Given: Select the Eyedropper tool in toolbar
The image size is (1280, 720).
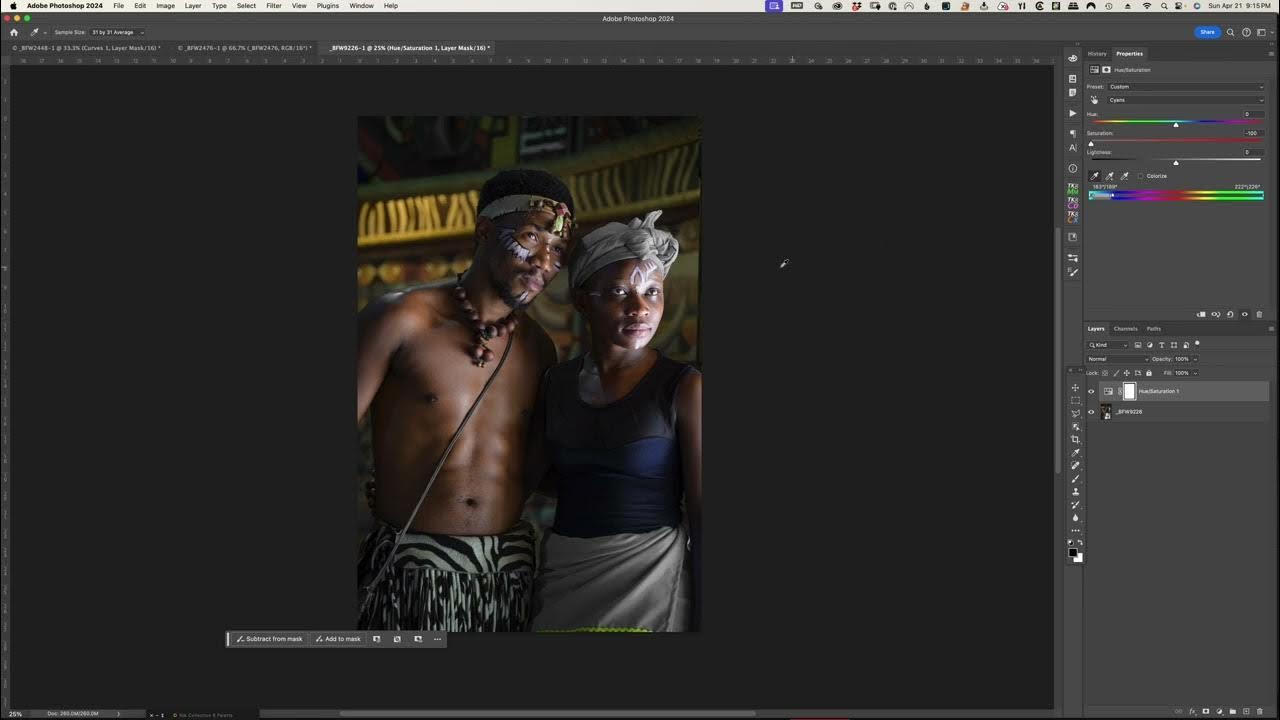Looking at the screenshot, I should click(1075, 453).
